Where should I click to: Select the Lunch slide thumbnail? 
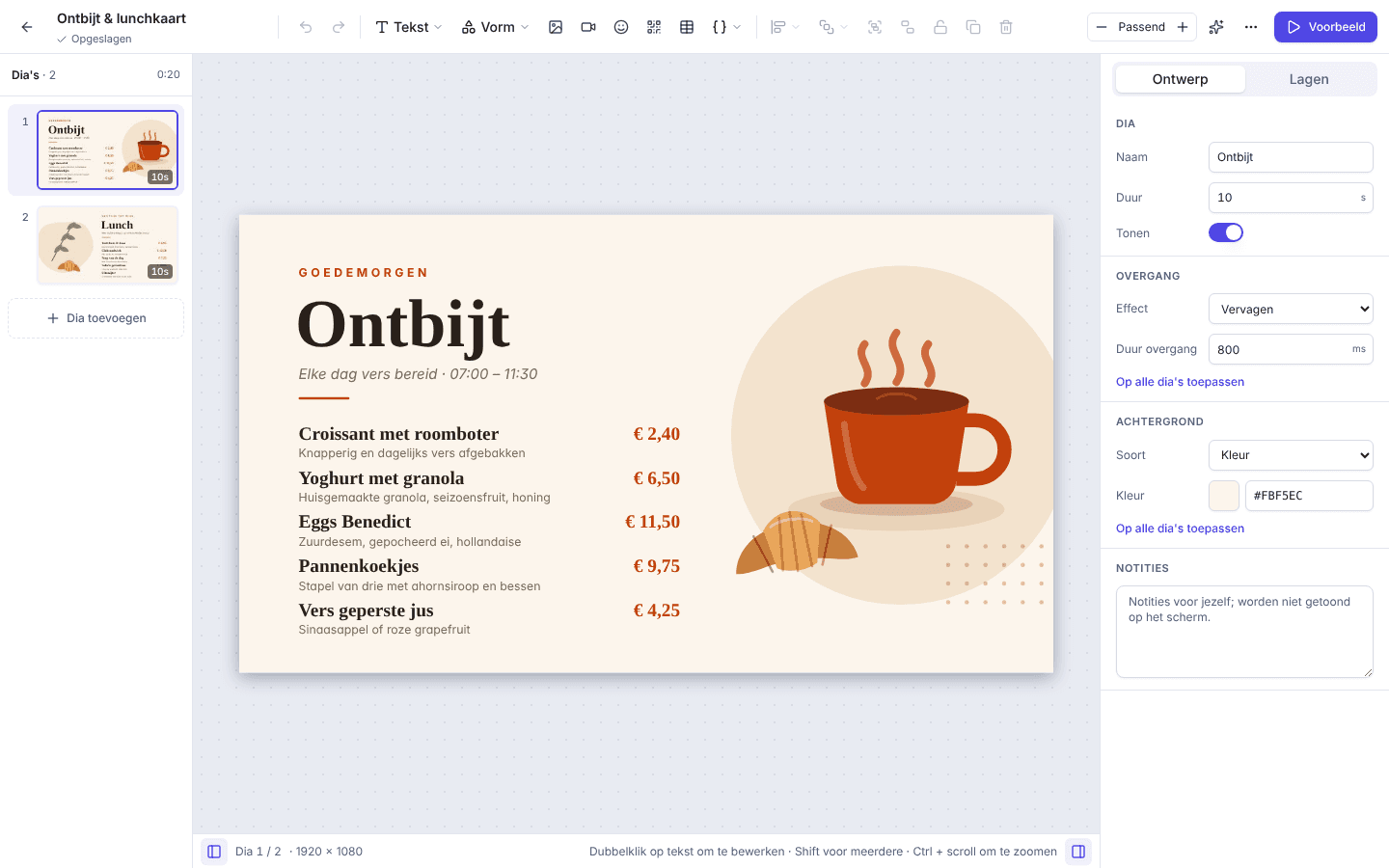108,245
